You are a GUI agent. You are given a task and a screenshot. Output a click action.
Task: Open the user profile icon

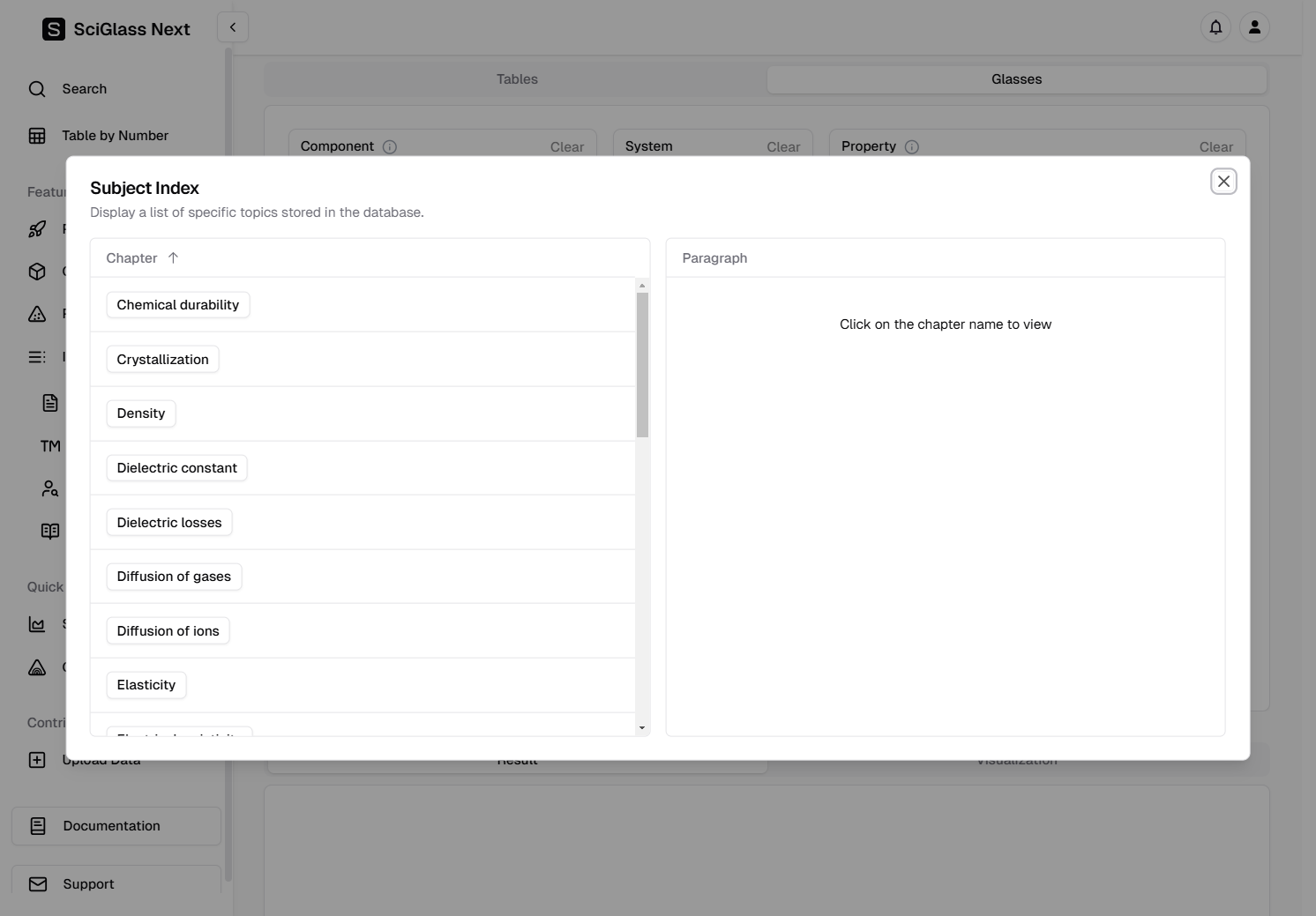click(x=1254, y=27)
